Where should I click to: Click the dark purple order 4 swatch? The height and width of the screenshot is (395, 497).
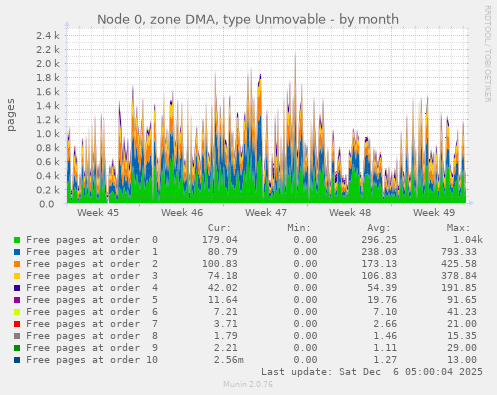[17, 288]
